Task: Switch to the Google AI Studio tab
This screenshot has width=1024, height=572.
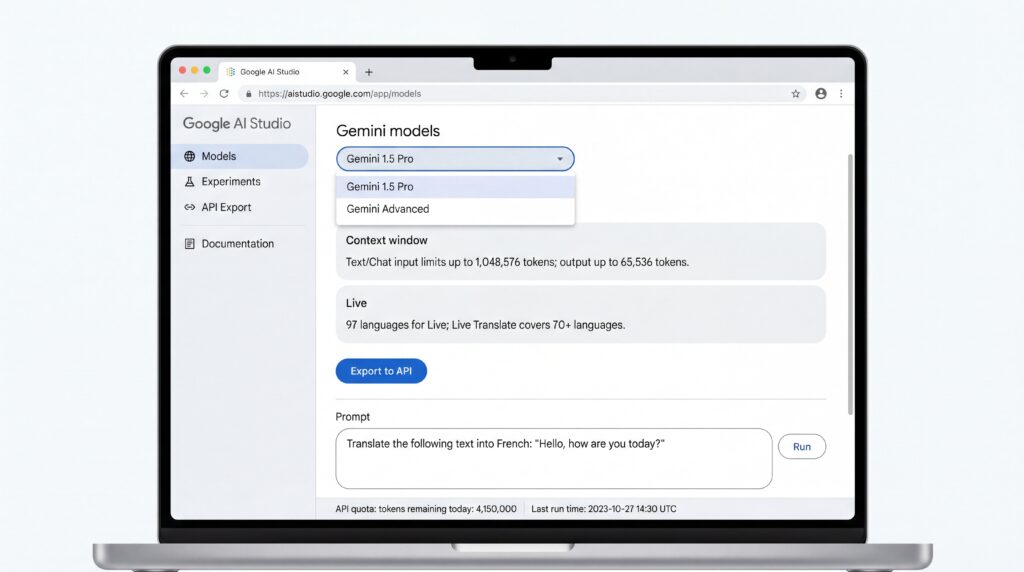Action: 288,72
